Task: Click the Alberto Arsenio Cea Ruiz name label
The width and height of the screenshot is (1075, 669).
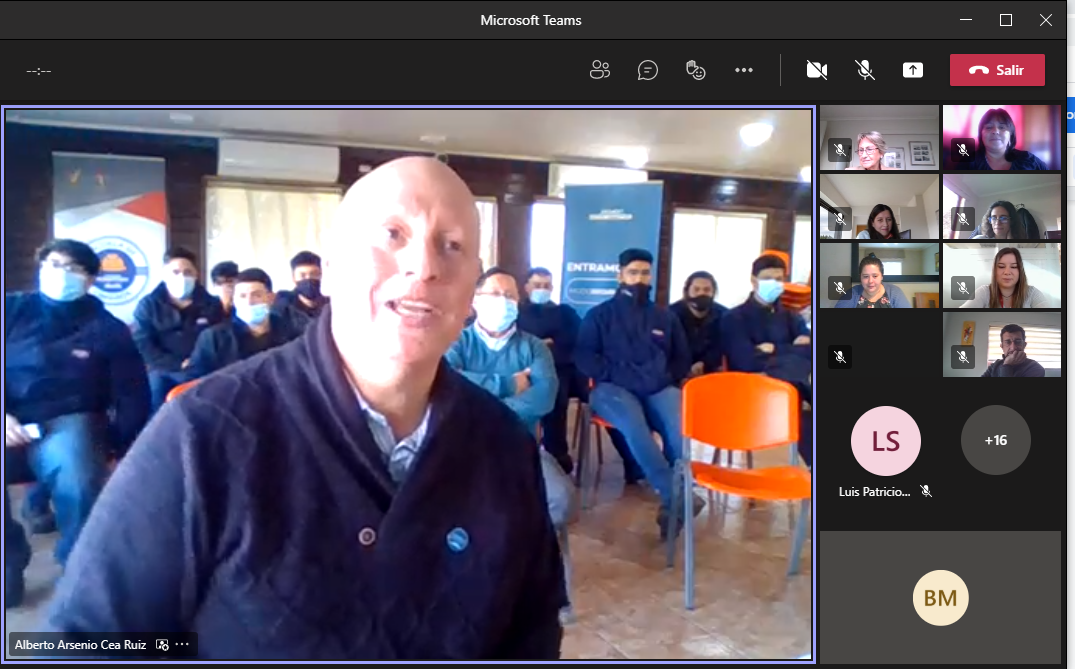Action: pyautogui.click(x=80, y=645)
